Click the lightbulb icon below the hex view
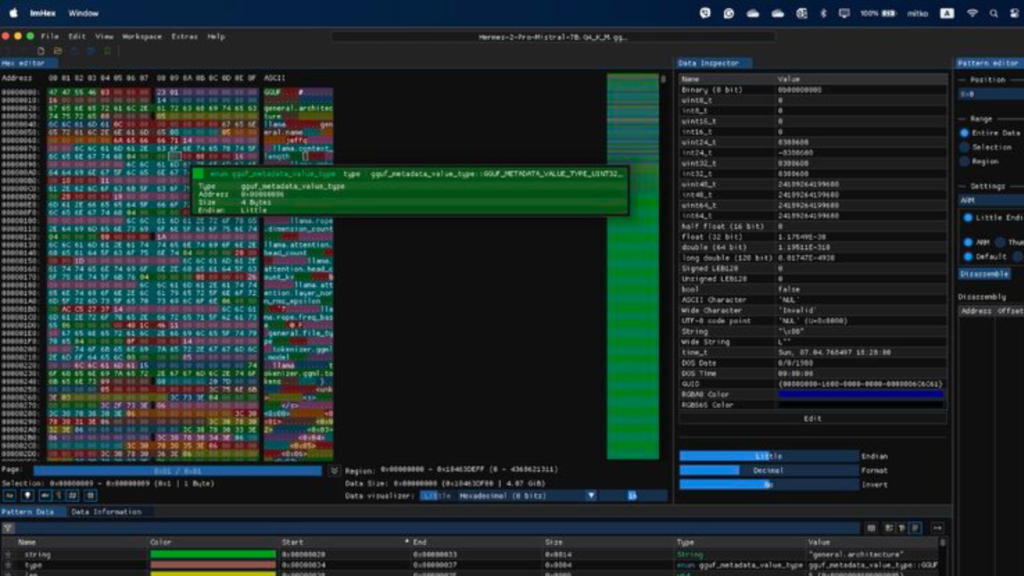This screenshot has width=1024, height=576. point(26,495)
